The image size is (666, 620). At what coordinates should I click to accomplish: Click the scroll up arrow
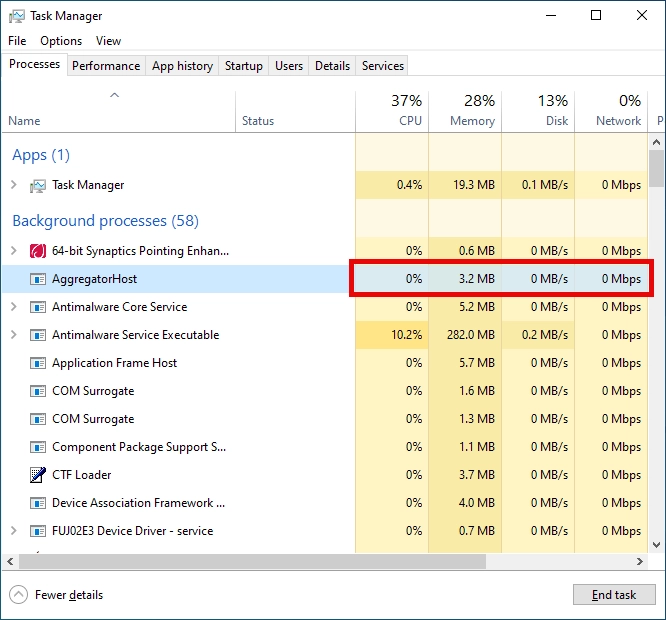tap(657, 142)
